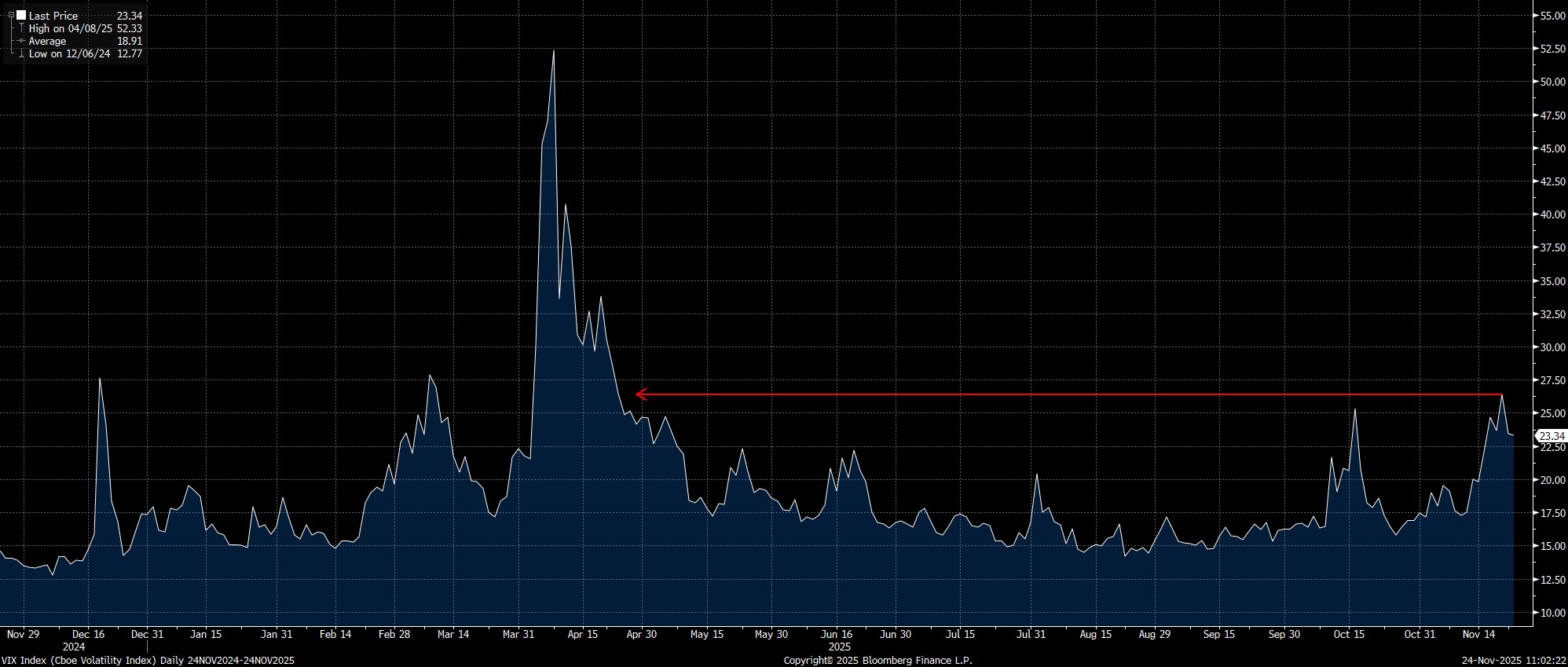Click the 23.34 last price tag on axis
The image size is (1568, 667).
pyautogui.click(x=1552, y=436)
